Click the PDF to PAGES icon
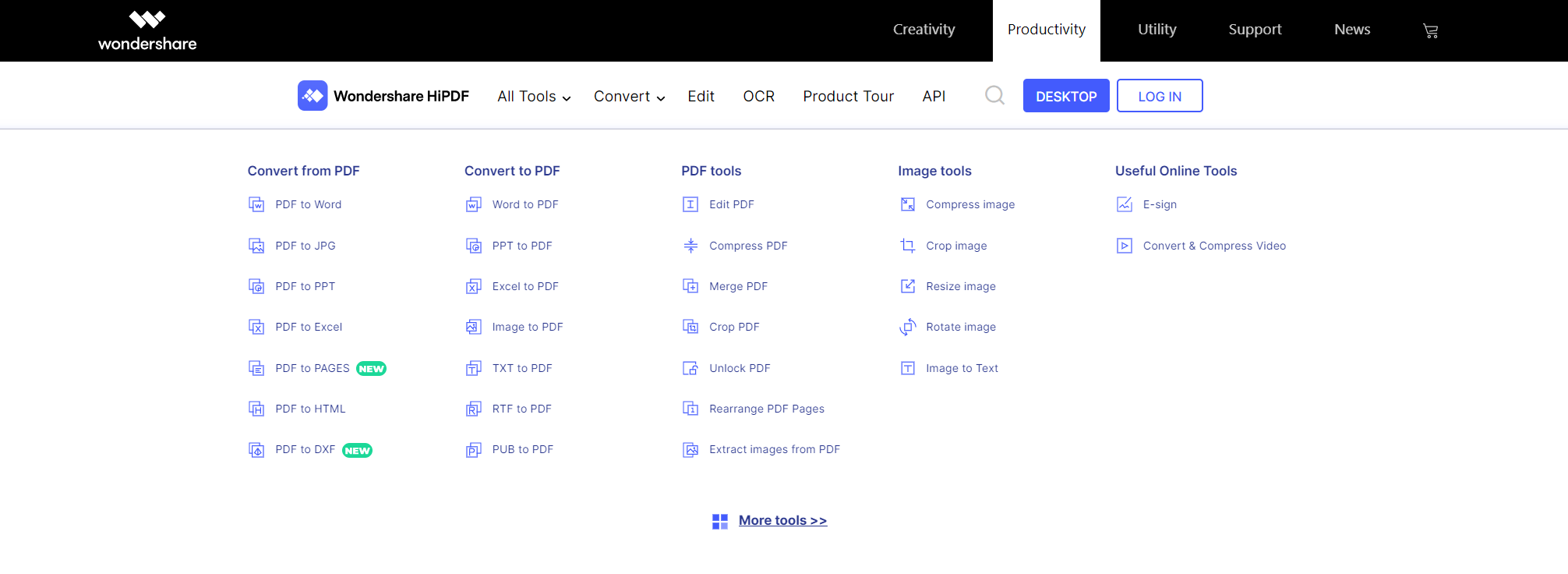The width and height of the screenshot is (1568, 574). [256, 368]
